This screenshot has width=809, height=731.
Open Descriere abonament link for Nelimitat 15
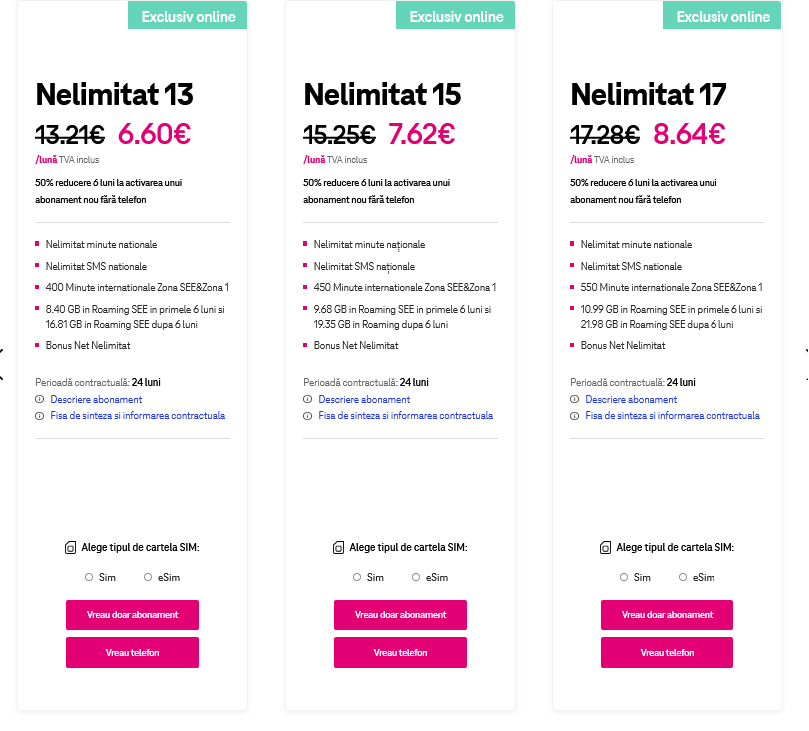click(x=364, y=399)
